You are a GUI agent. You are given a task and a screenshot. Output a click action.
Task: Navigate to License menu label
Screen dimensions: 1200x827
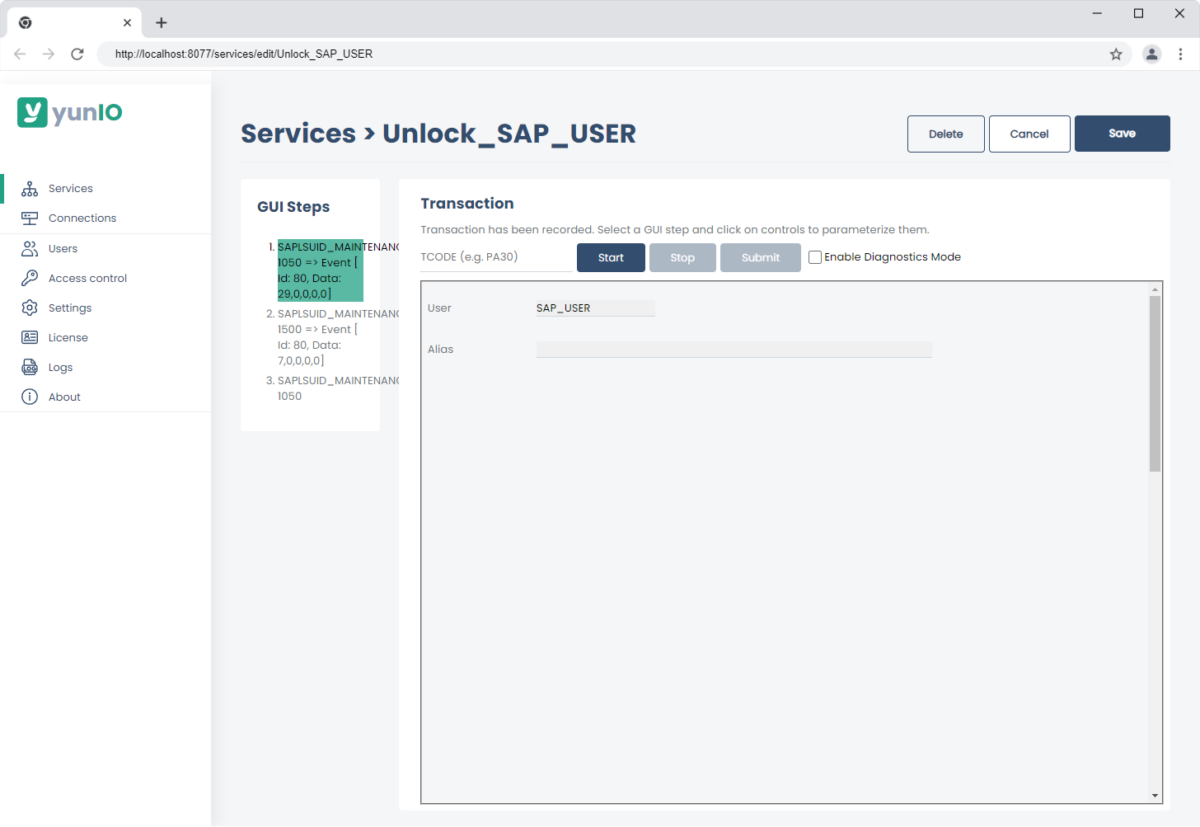pyautogui.click(x=68, y=337)
